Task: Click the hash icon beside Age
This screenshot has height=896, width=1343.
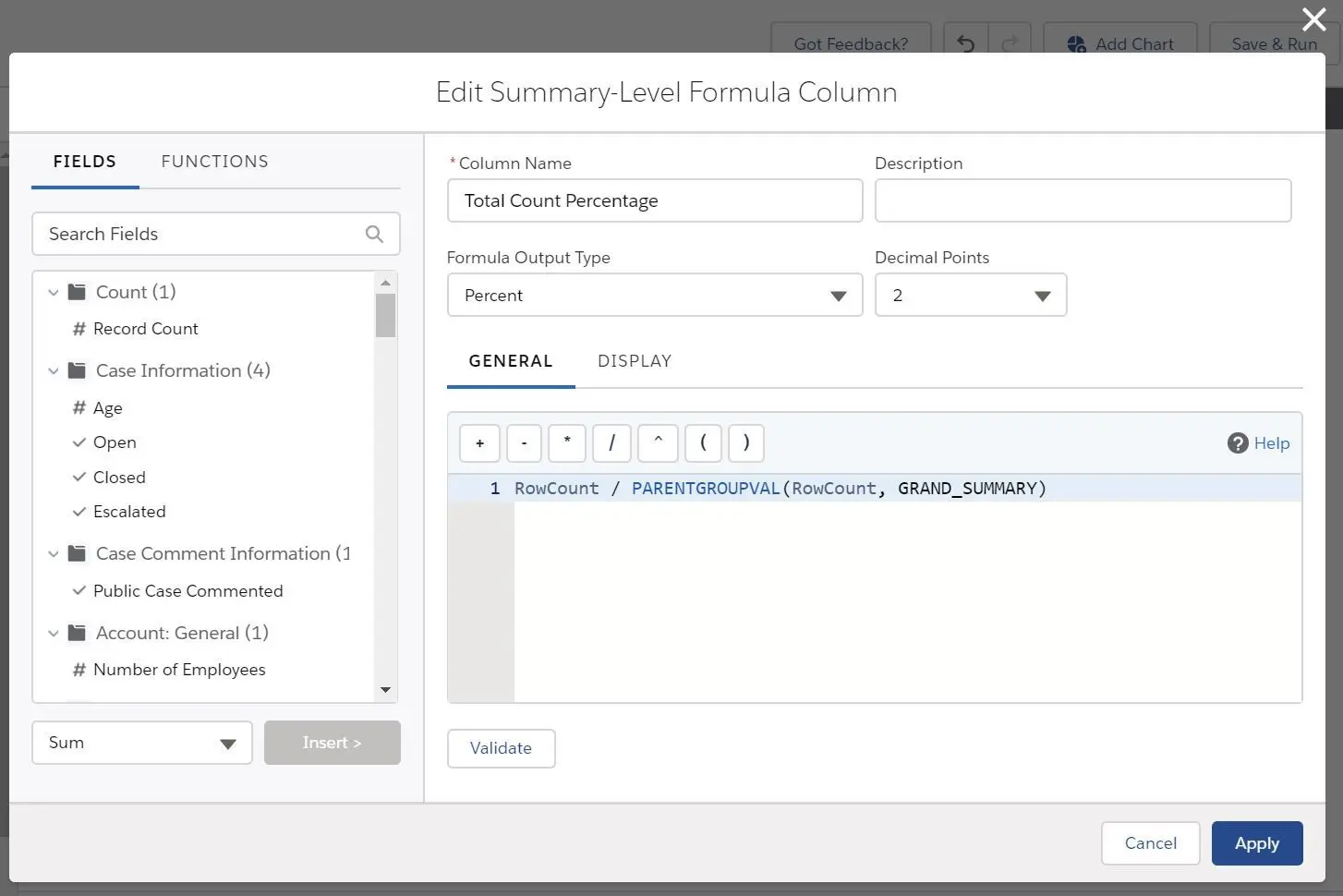Action: coord(79,407)
